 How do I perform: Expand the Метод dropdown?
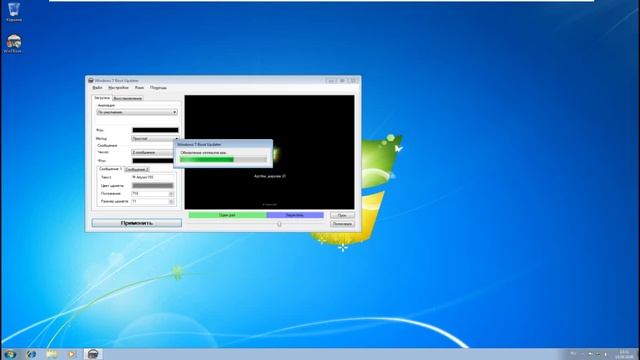pos(155,139)
